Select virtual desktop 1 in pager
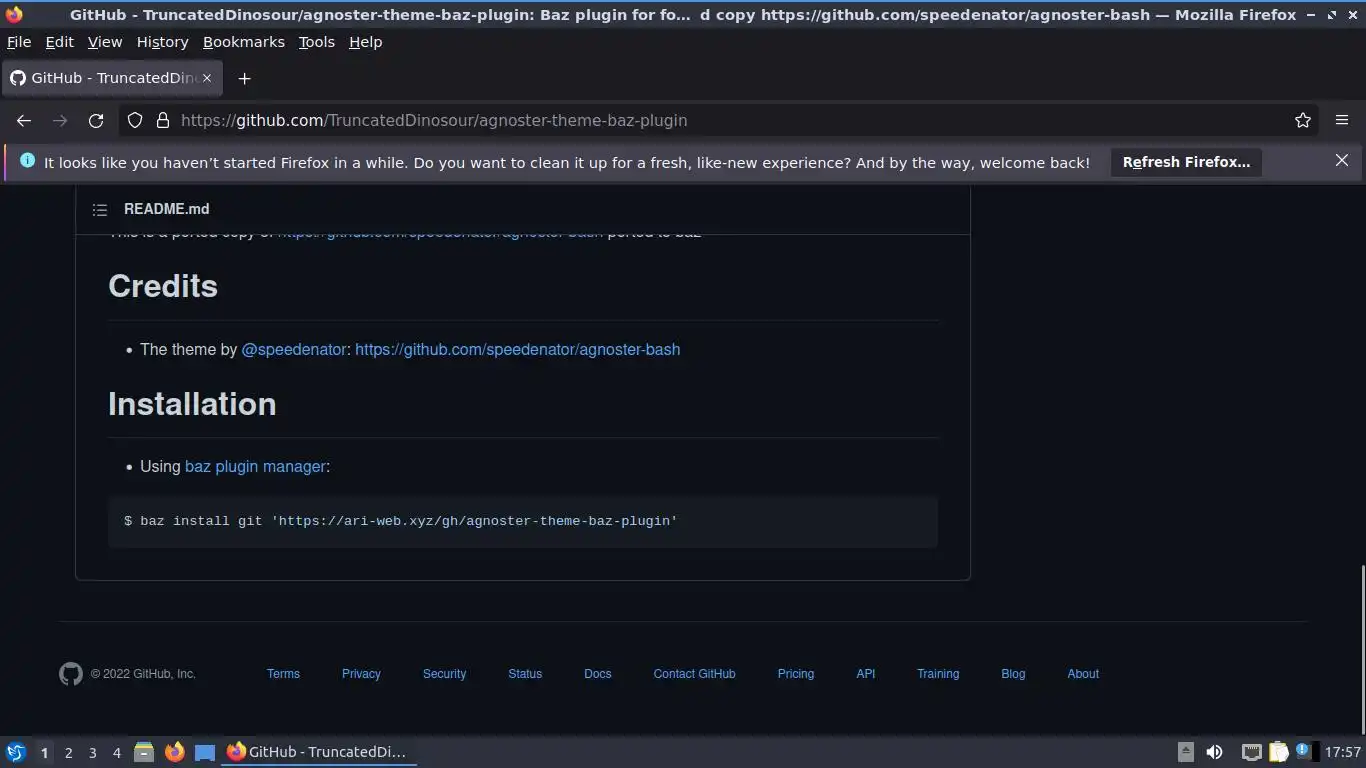This screenshot has height=768, width=1366. [44, 752]
